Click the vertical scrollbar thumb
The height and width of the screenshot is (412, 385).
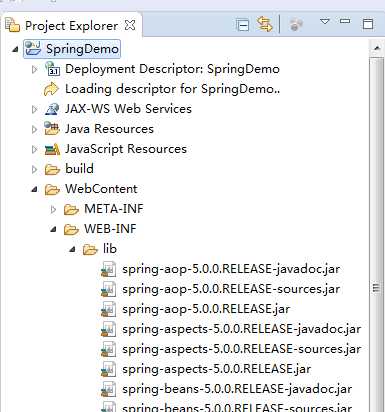pos(377,235)
